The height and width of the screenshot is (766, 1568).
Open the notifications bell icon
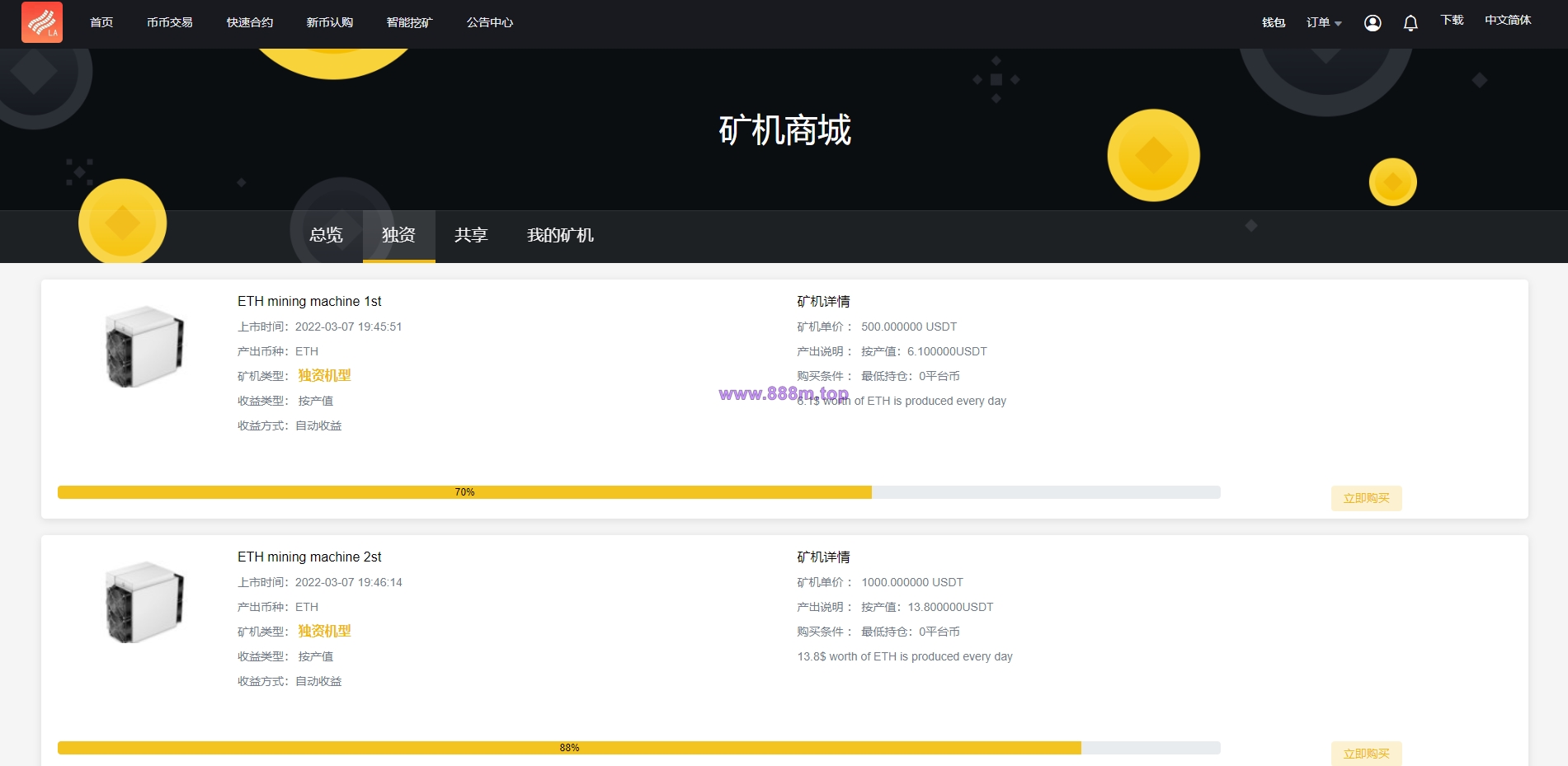[x=1410, y=23]
